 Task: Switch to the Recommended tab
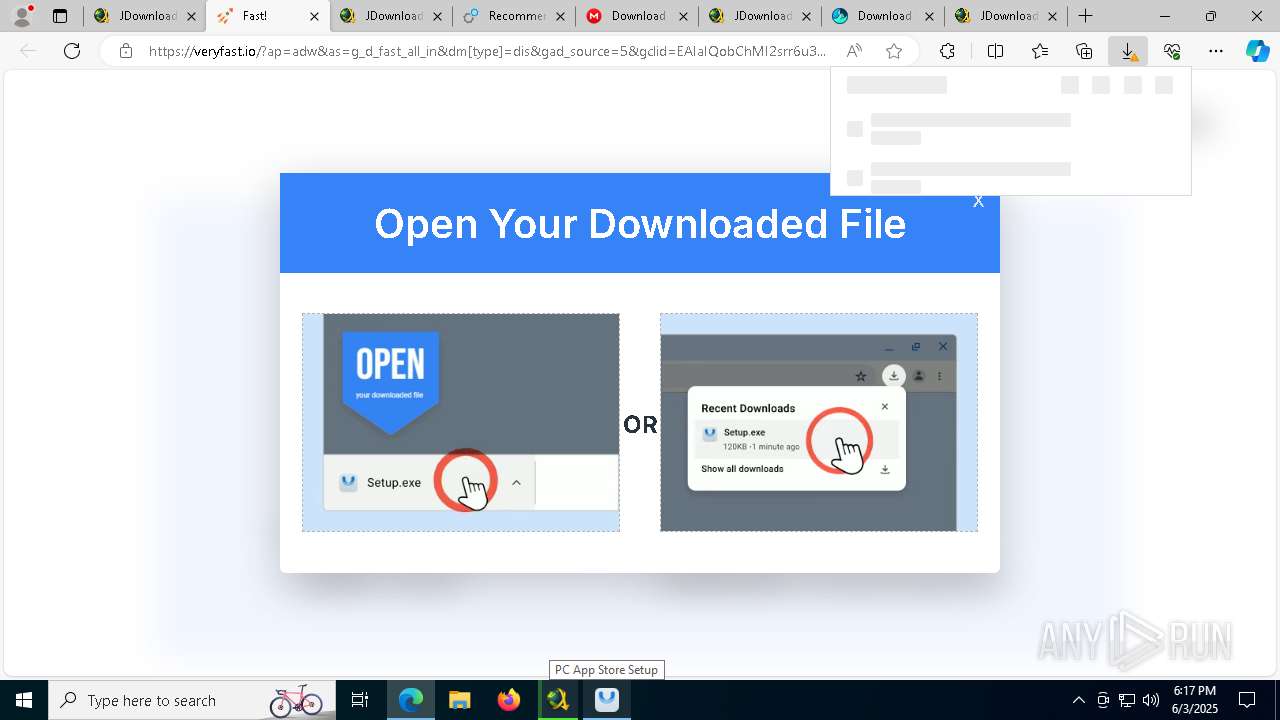tap(513, 16)
